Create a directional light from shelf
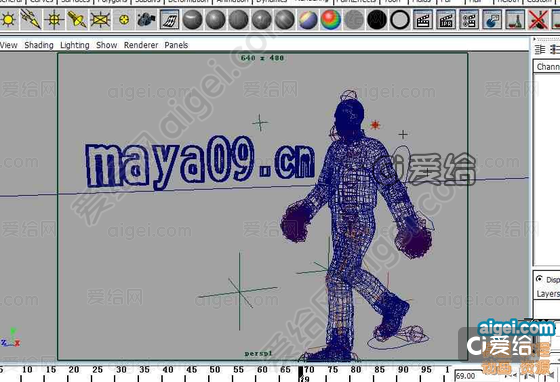The width and height of the screenshot is (560, 382). click(x=31, y=19)
